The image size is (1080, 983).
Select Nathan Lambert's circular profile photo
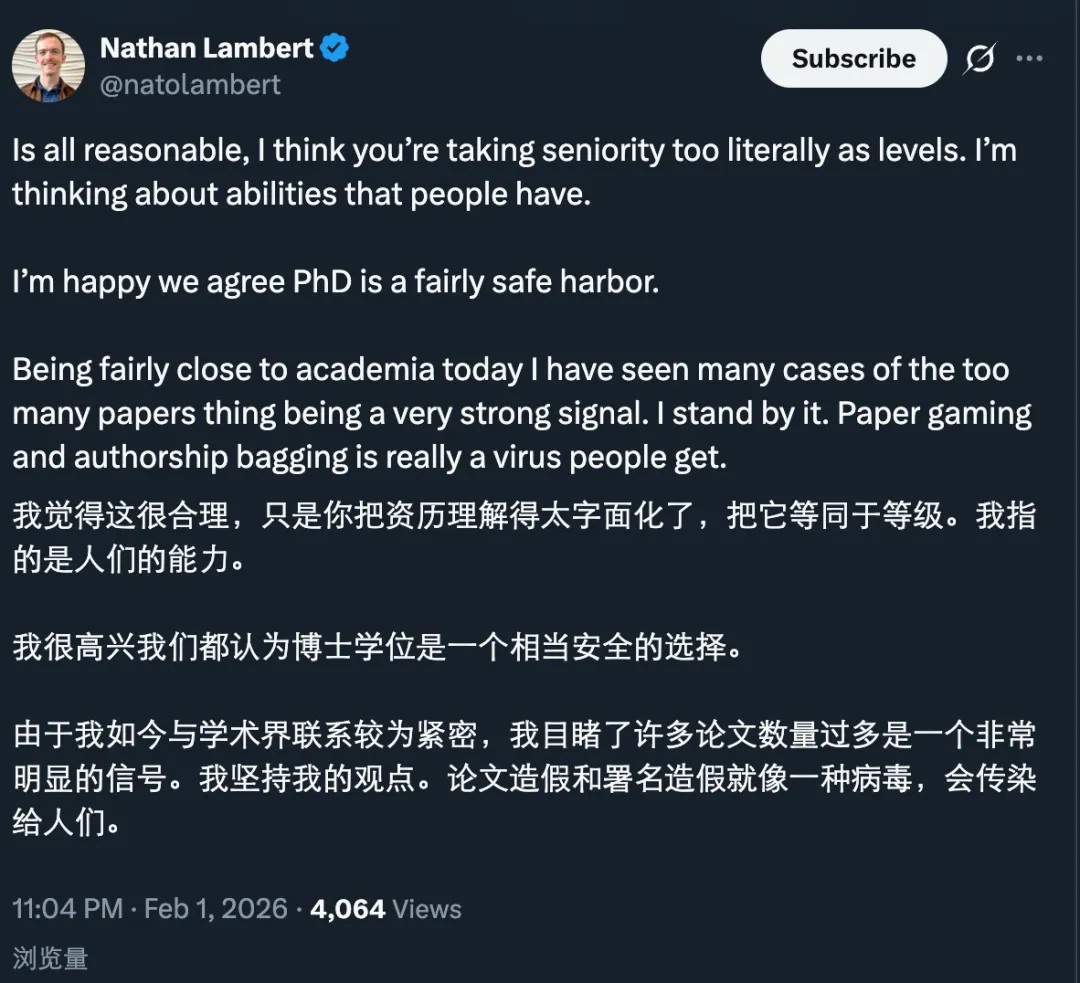[x=48, y=66]
